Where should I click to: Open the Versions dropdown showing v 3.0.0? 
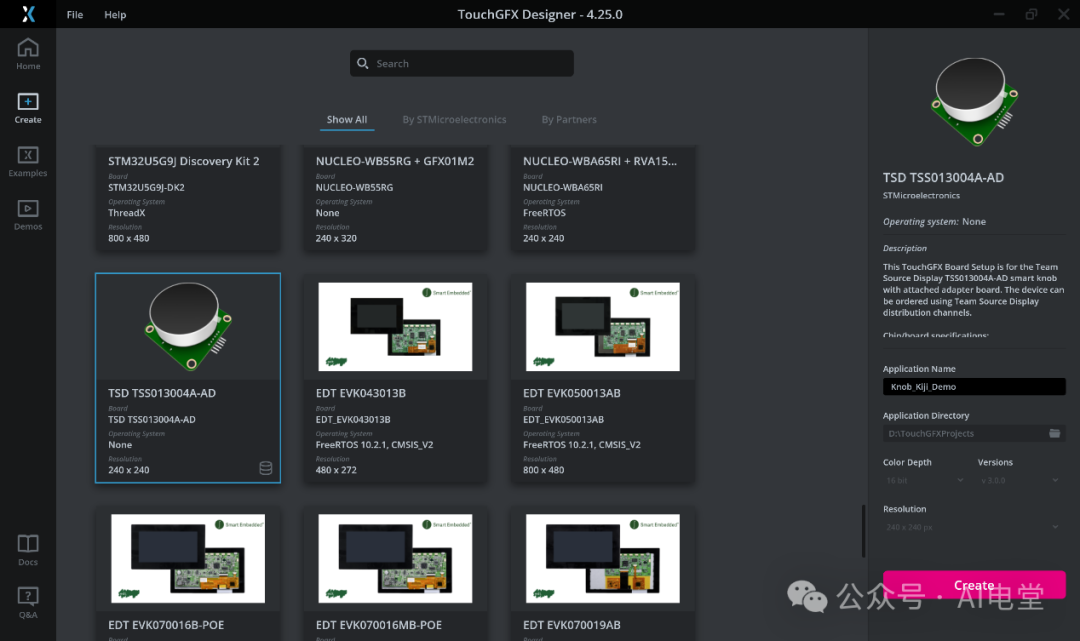tap(1018, 480)
